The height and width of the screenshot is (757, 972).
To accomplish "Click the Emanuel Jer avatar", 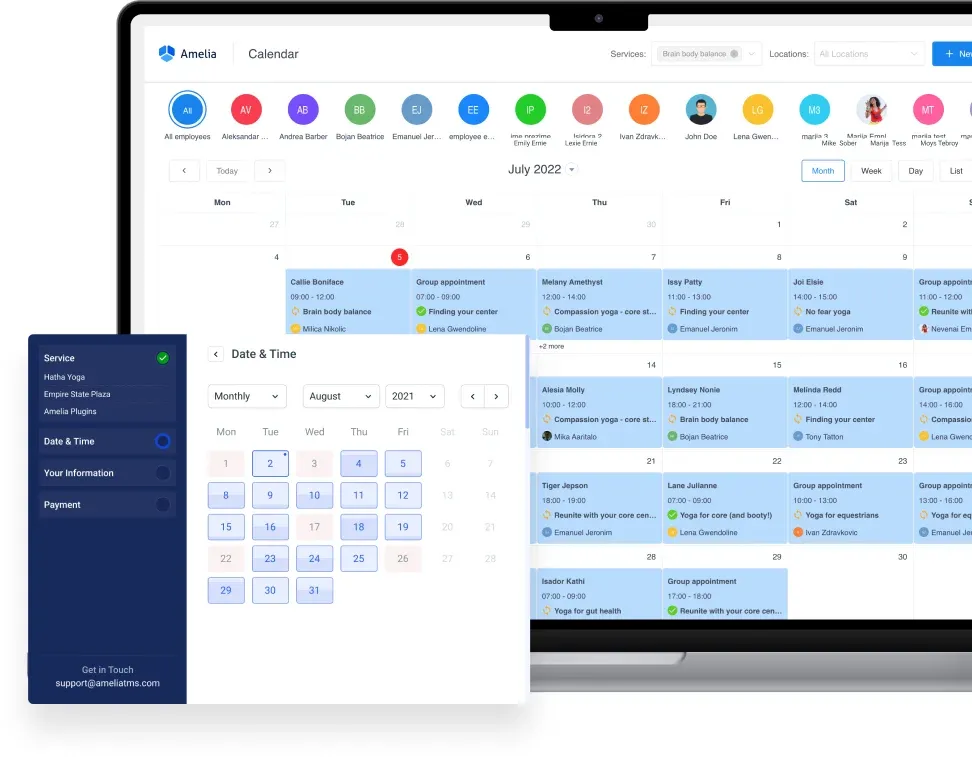I will tap(416, 110).
